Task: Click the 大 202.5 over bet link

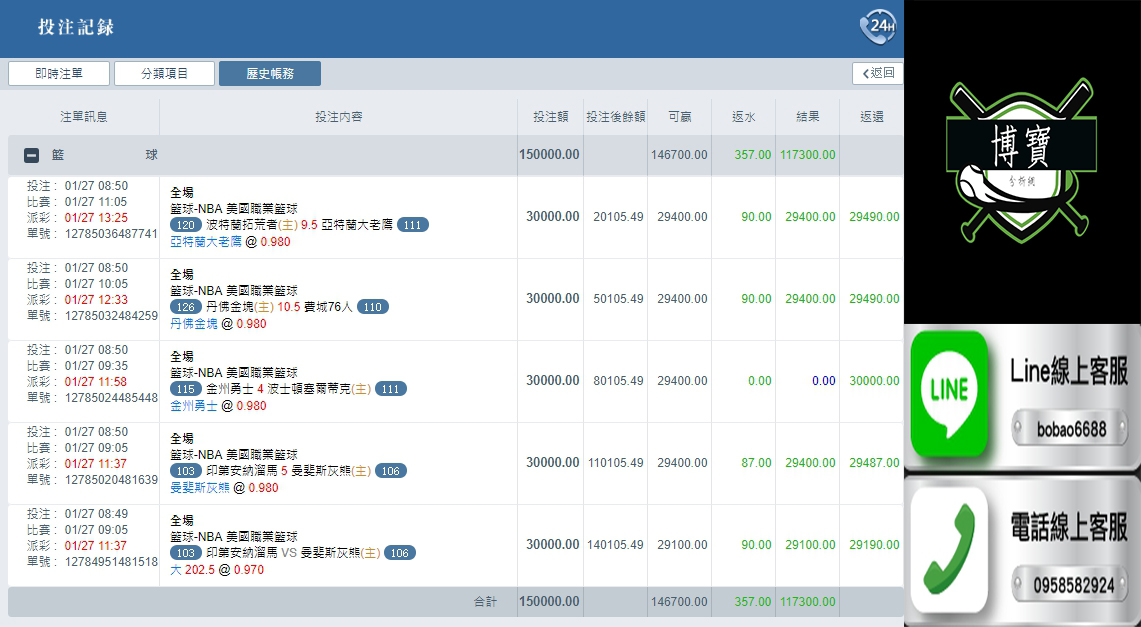Action: (193, 570)
